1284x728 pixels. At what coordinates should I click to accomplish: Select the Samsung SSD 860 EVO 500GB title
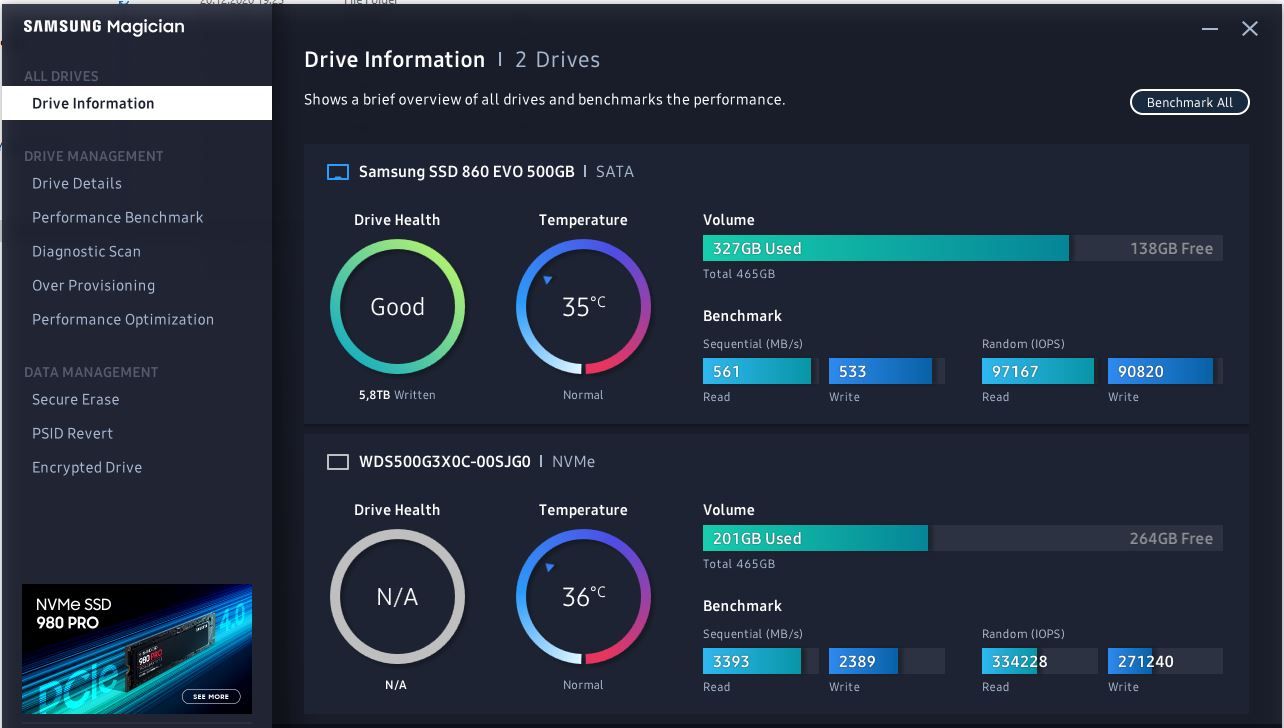click(x=467, y=171)
